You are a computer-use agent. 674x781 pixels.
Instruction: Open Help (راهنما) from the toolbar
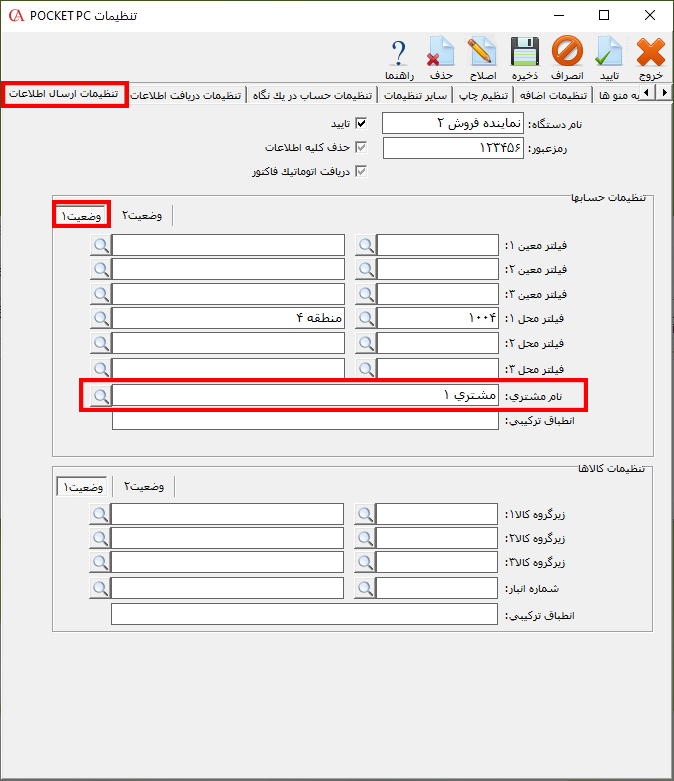point(399,58)
